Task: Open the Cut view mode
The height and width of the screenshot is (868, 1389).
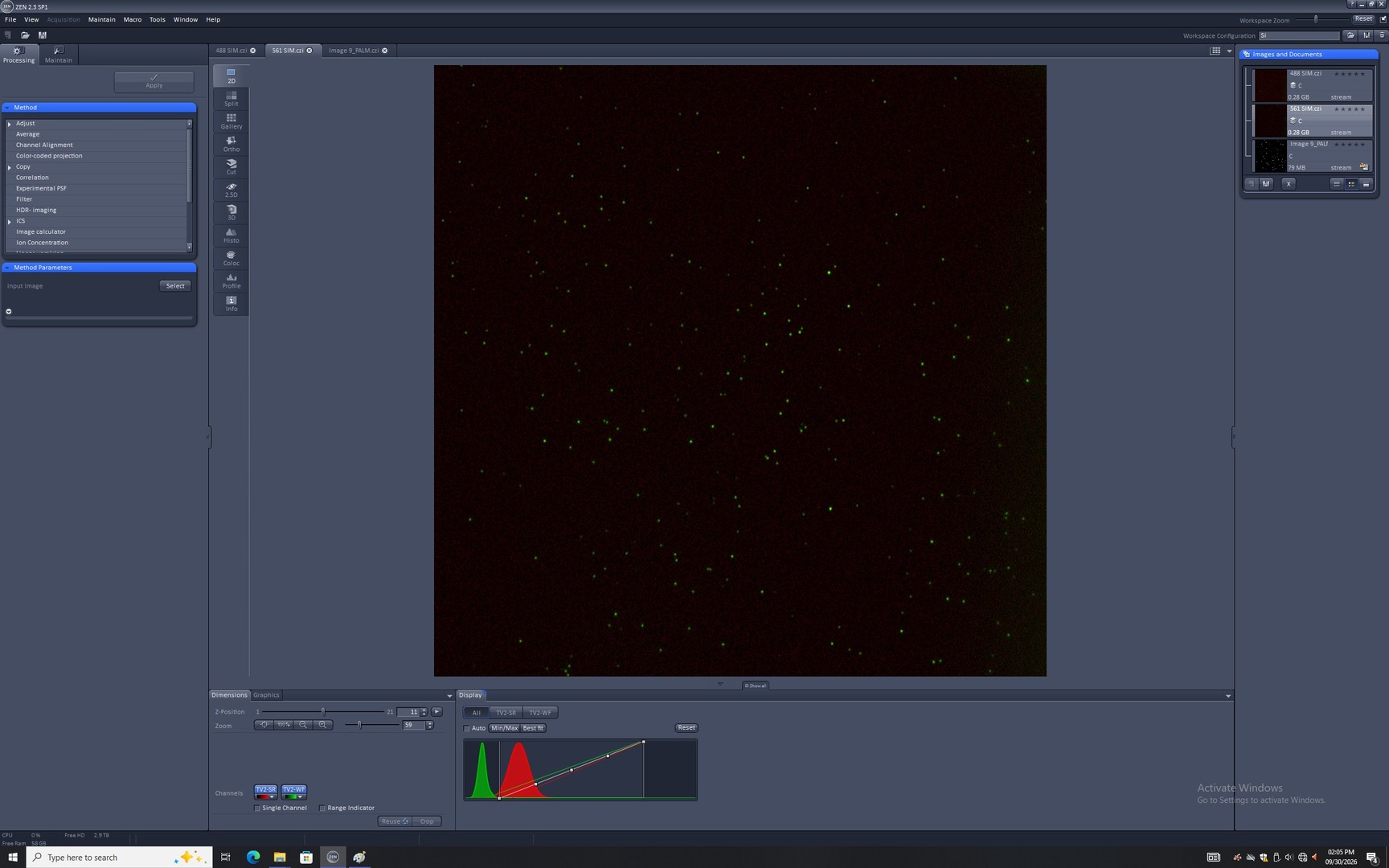Action: coord(231,166)
